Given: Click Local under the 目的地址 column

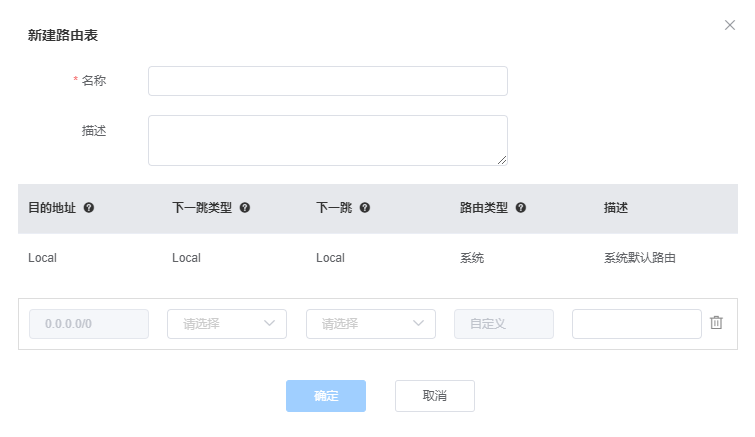Looking at the screenshot, I should [43, 258].
